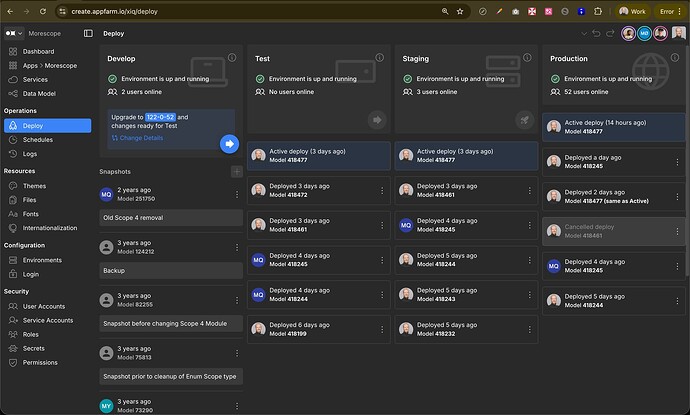Click the Staging environment info icon
Viewport: 690px width, 415px height.
[x=527, y=58]
